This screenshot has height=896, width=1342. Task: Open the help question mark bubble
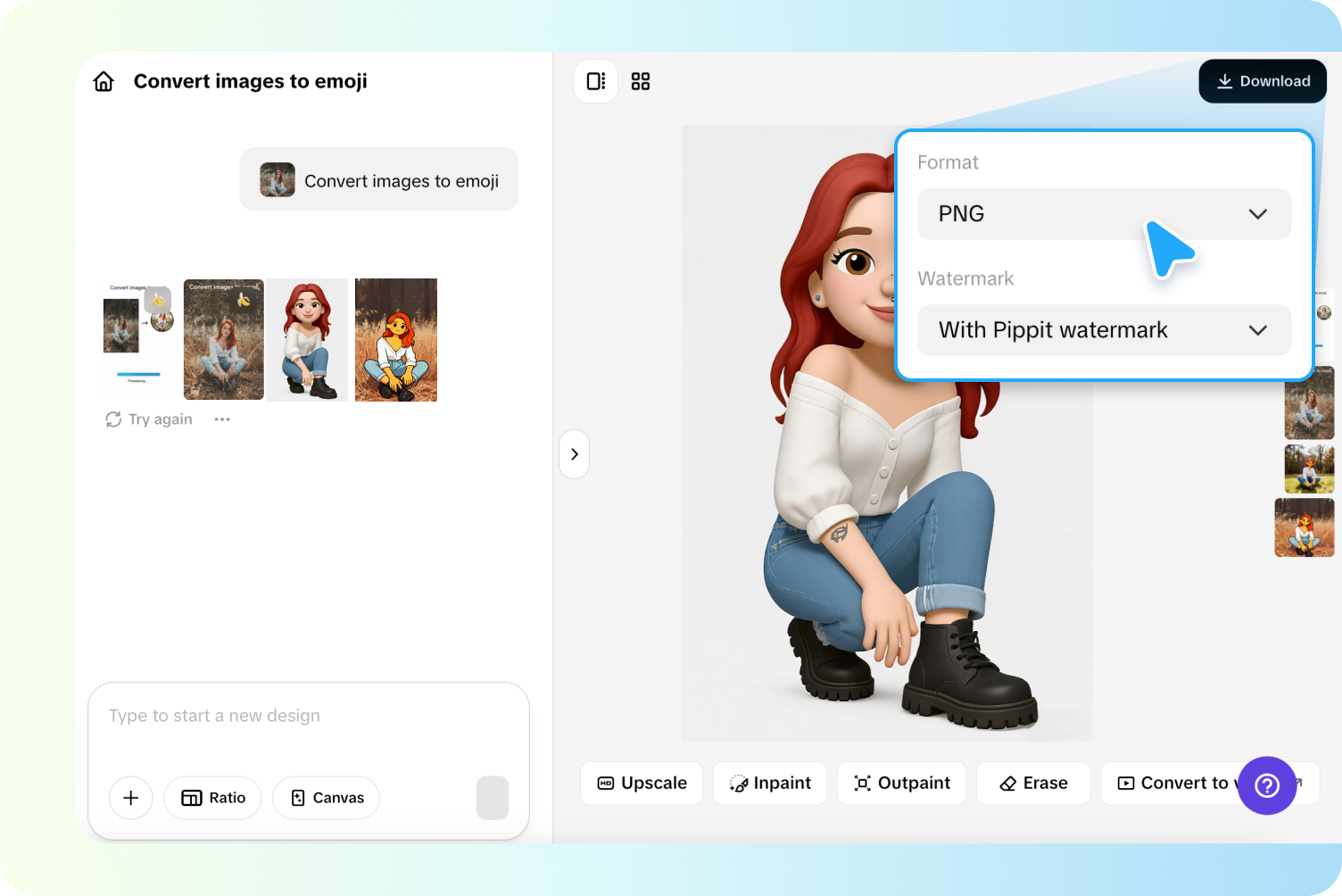click(x=1267, y=786)
